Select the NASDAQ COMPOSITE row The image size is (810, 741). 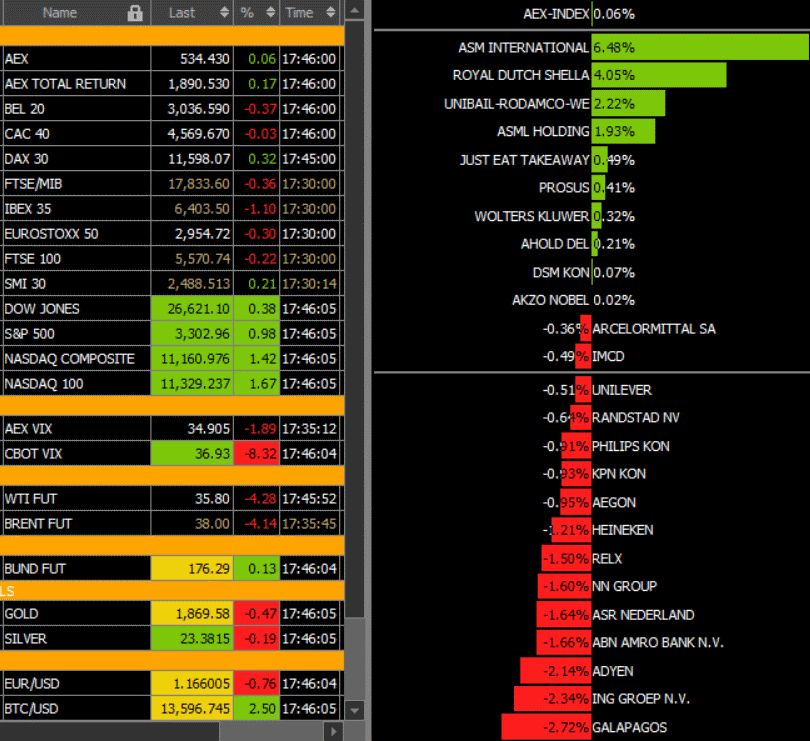(172, 359)
